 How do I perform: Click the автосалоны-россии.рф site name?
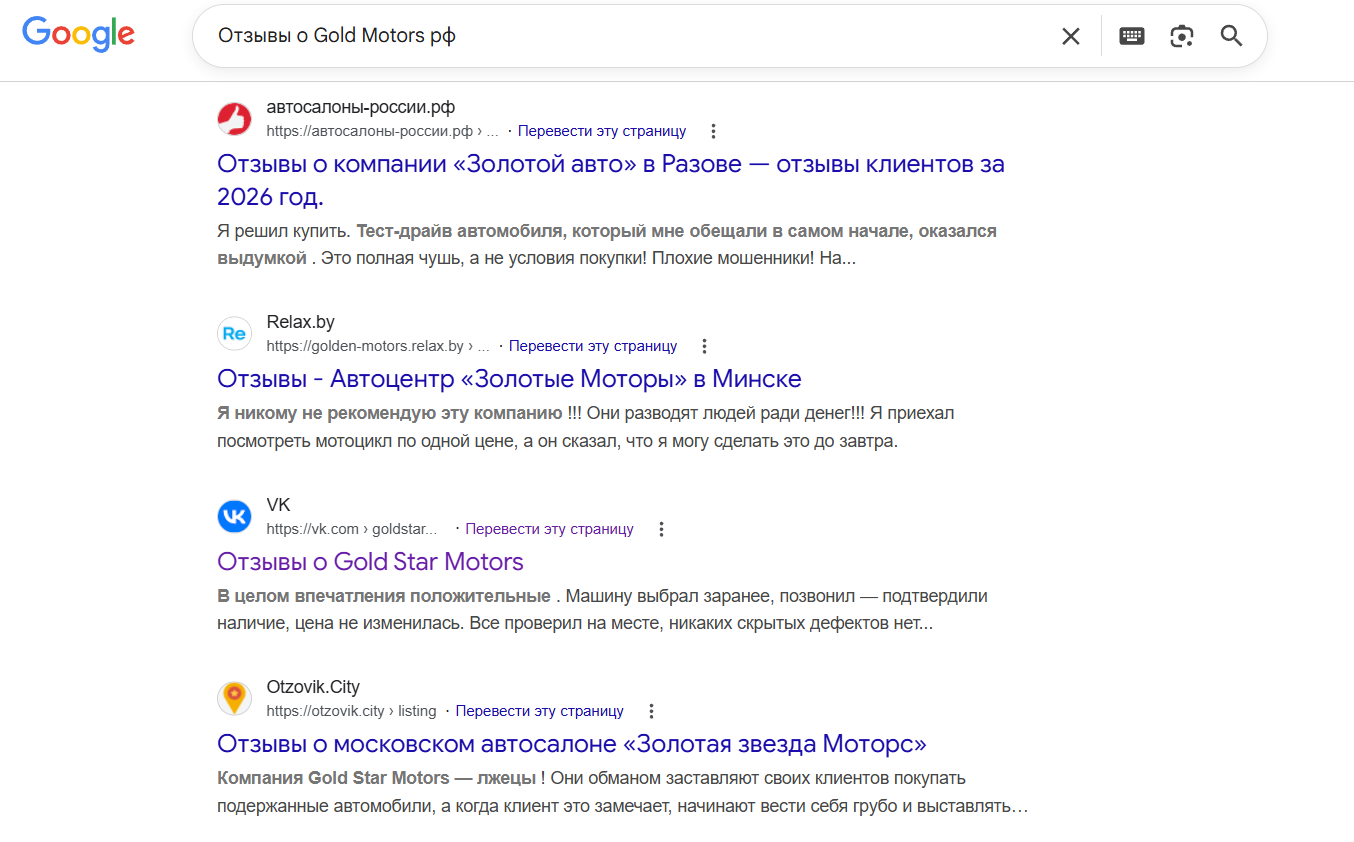(361, 107)
